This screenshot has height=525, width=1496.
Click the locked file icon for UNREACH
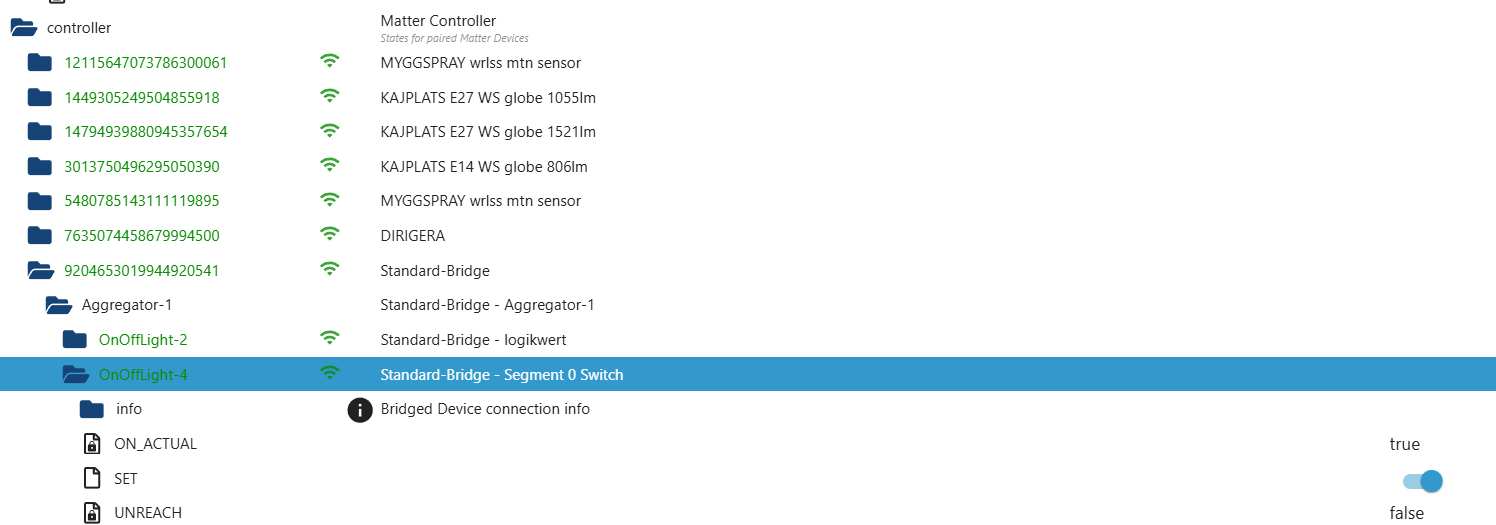coord(92,513)
